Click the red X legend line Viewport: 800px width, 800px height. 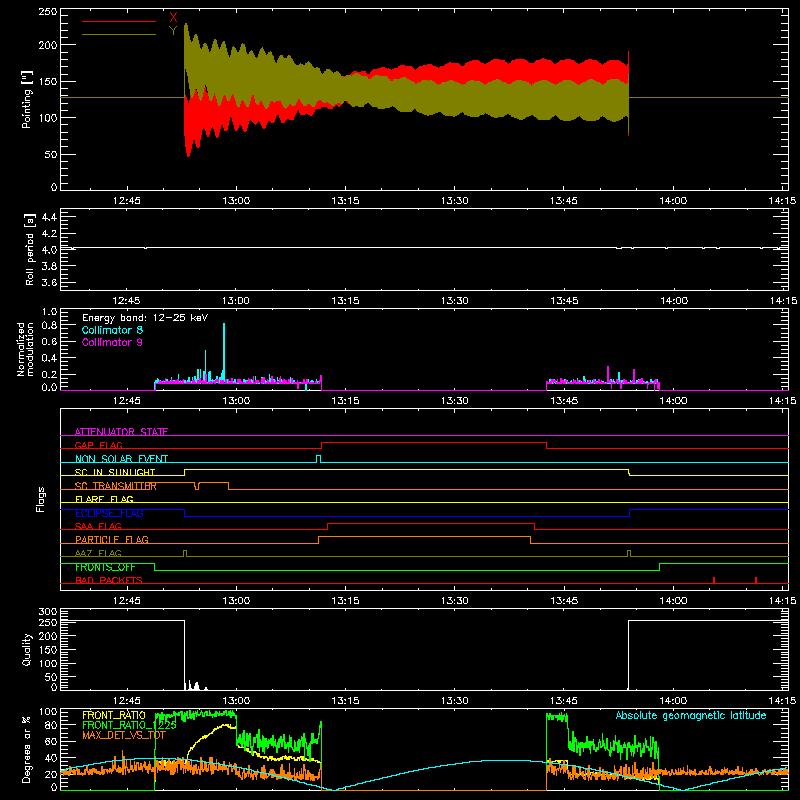click(x=119, y=21)
